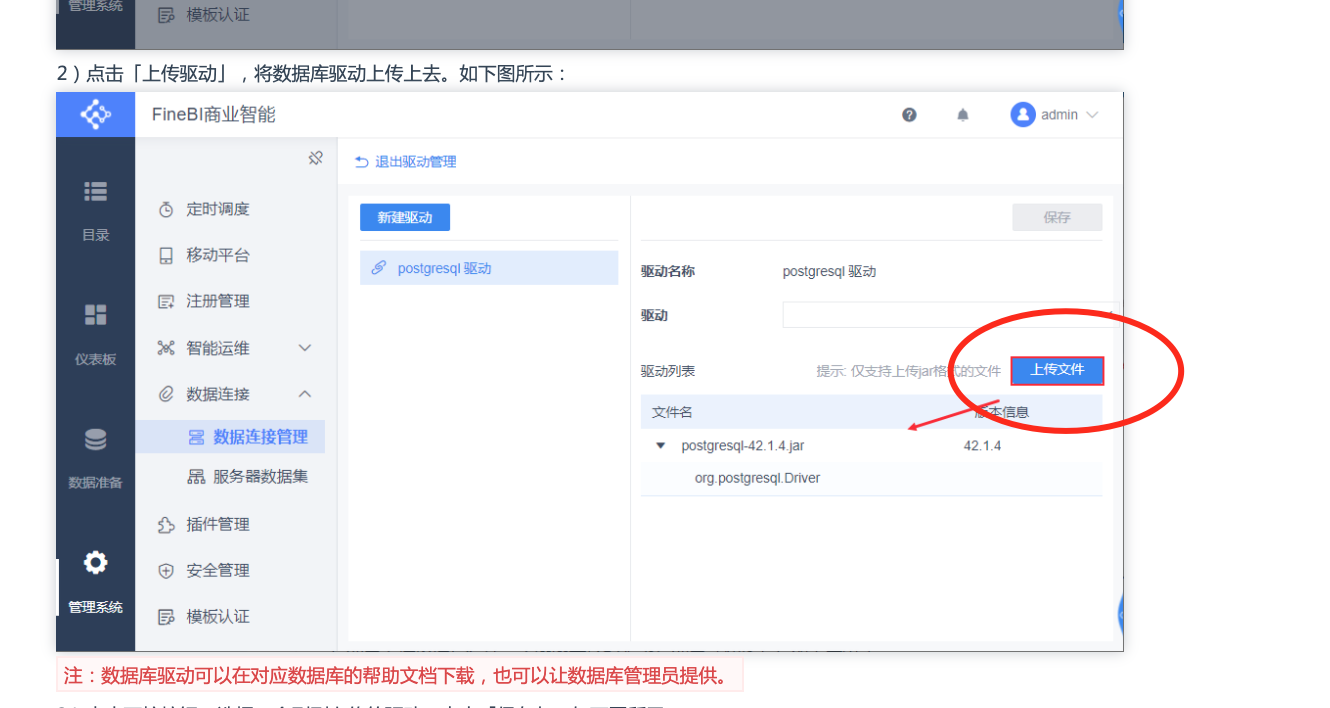
Task: Click the 智能运维 icon
Action: pos(166,348)
